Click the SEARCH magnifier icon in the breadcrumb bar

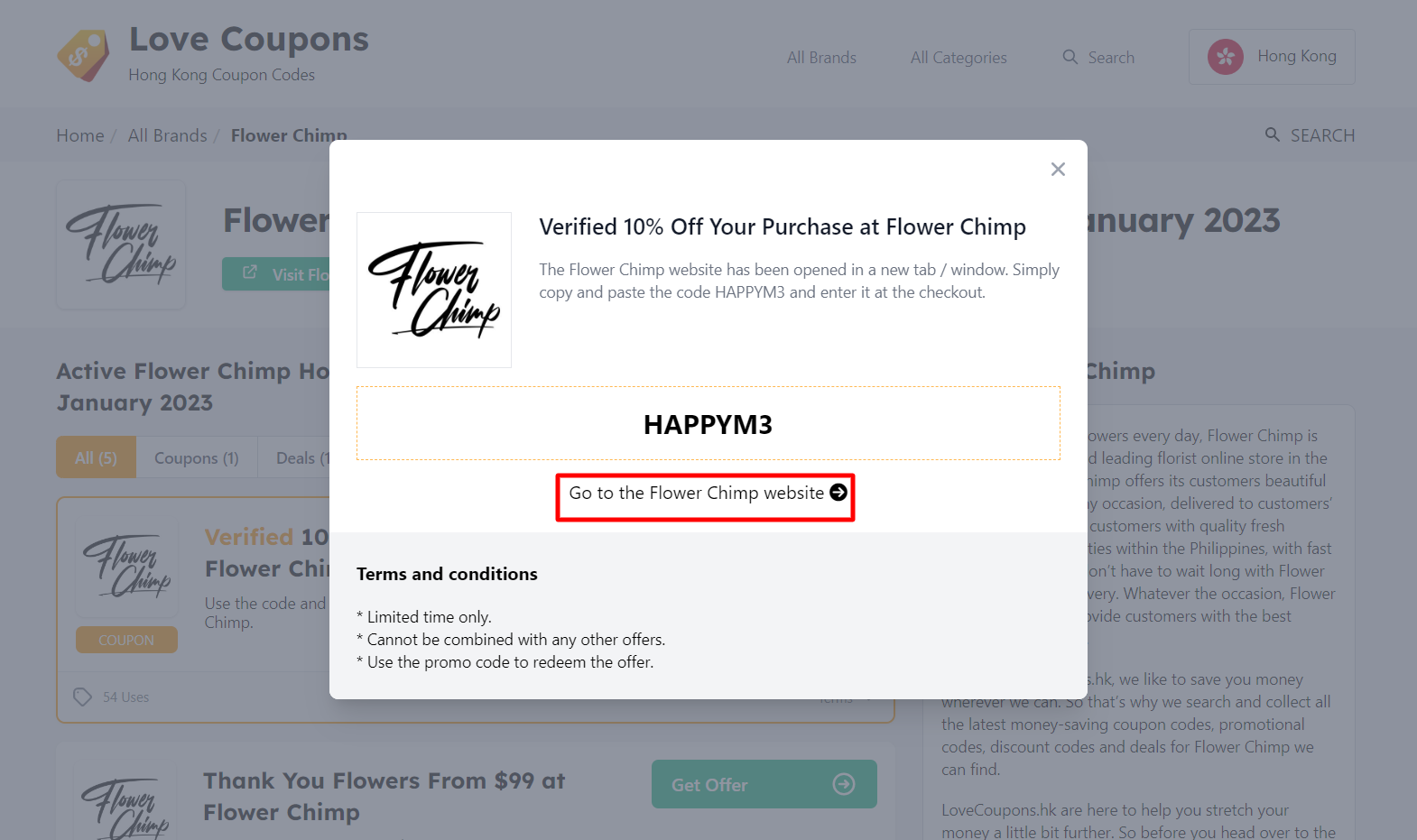(x=1273, y=134)
